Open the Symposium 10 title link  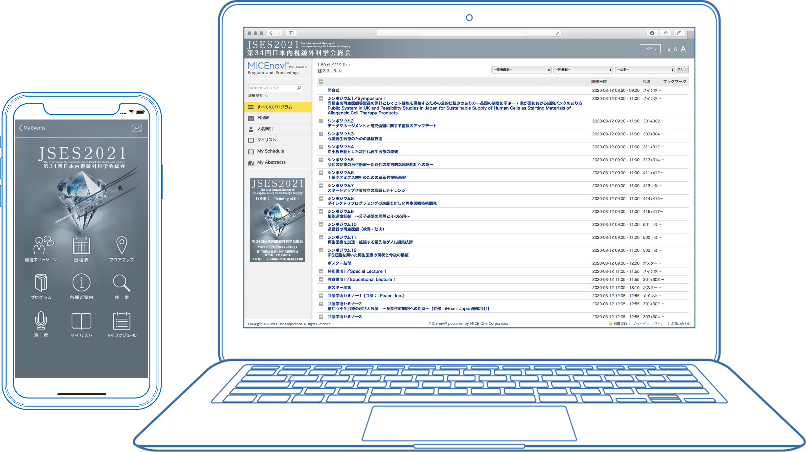tap(356, 227)
